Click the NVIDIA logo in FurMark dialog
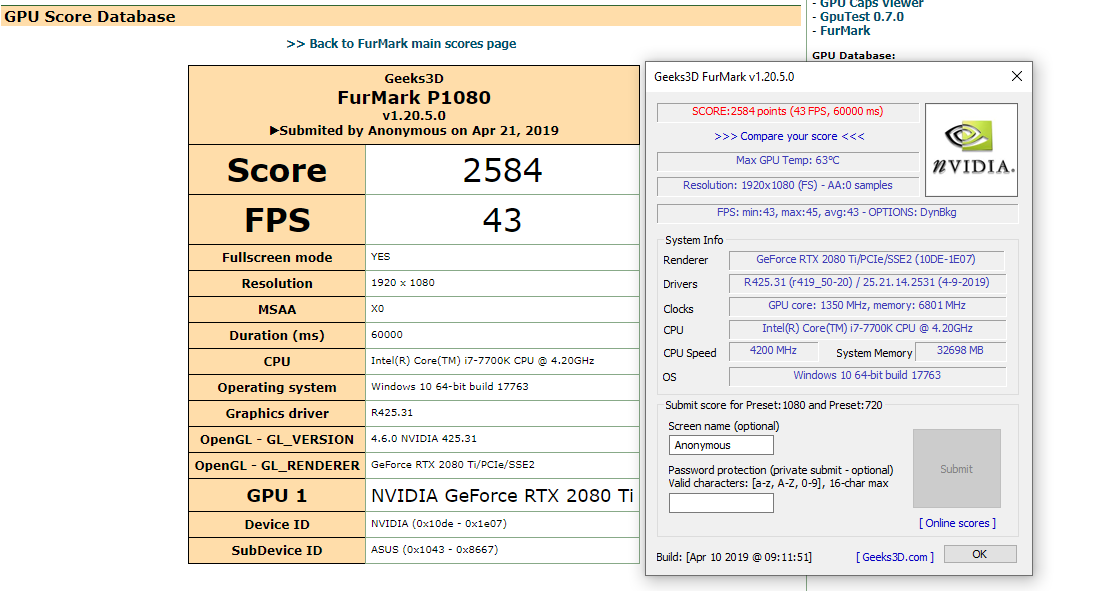This screenshot has height=591, width=1108. pos(971,150)
